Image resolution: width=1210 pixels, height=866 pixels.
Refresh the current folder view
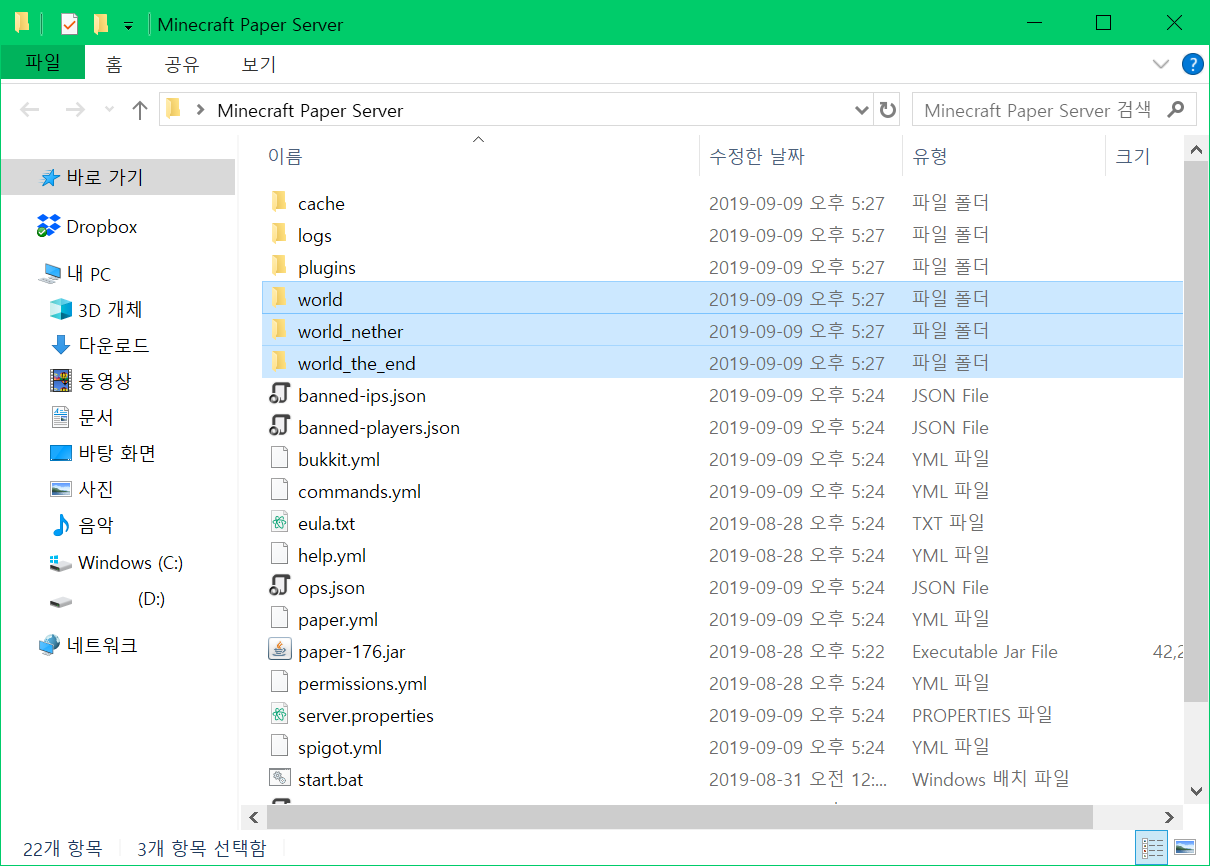[x=887, y=110]
